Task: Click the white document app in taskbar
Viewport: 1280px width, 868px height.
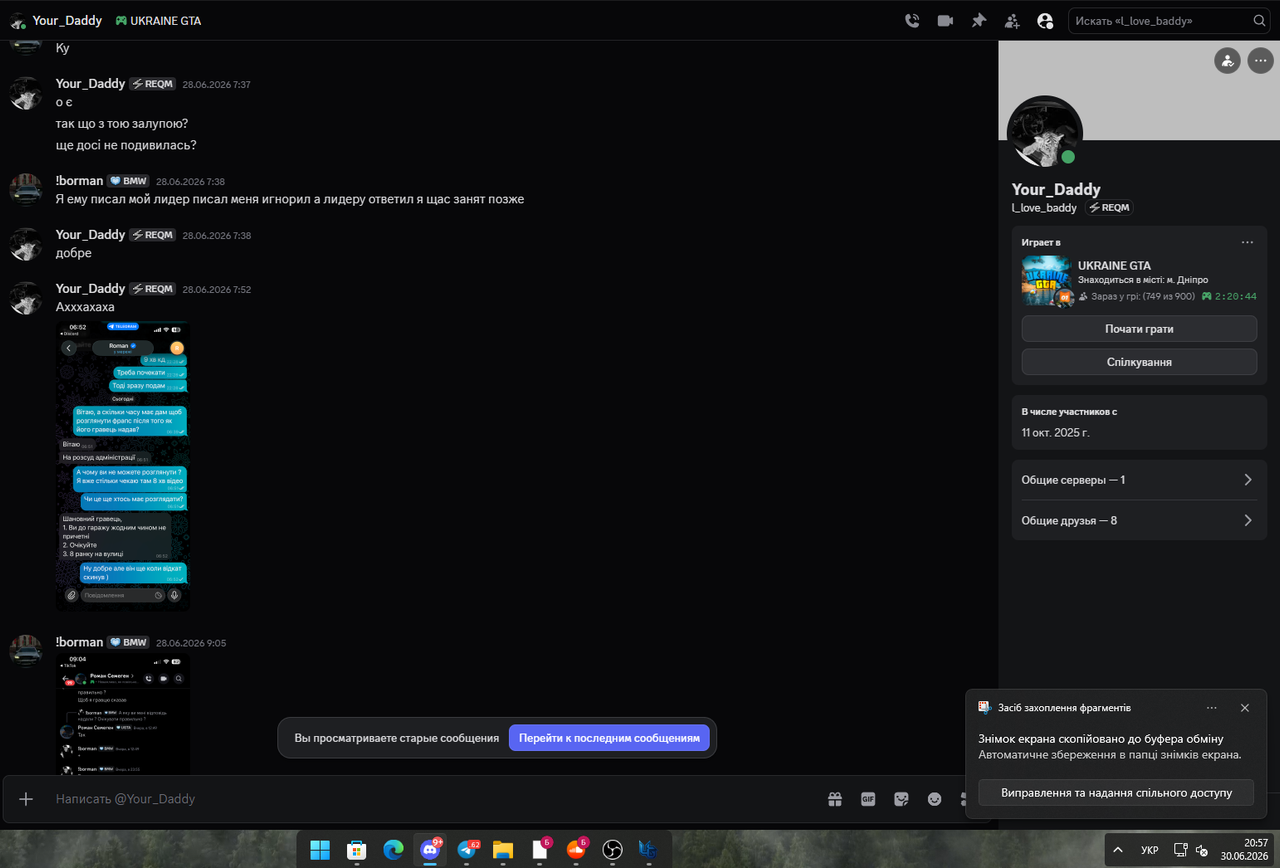Action: click(540, 850)
